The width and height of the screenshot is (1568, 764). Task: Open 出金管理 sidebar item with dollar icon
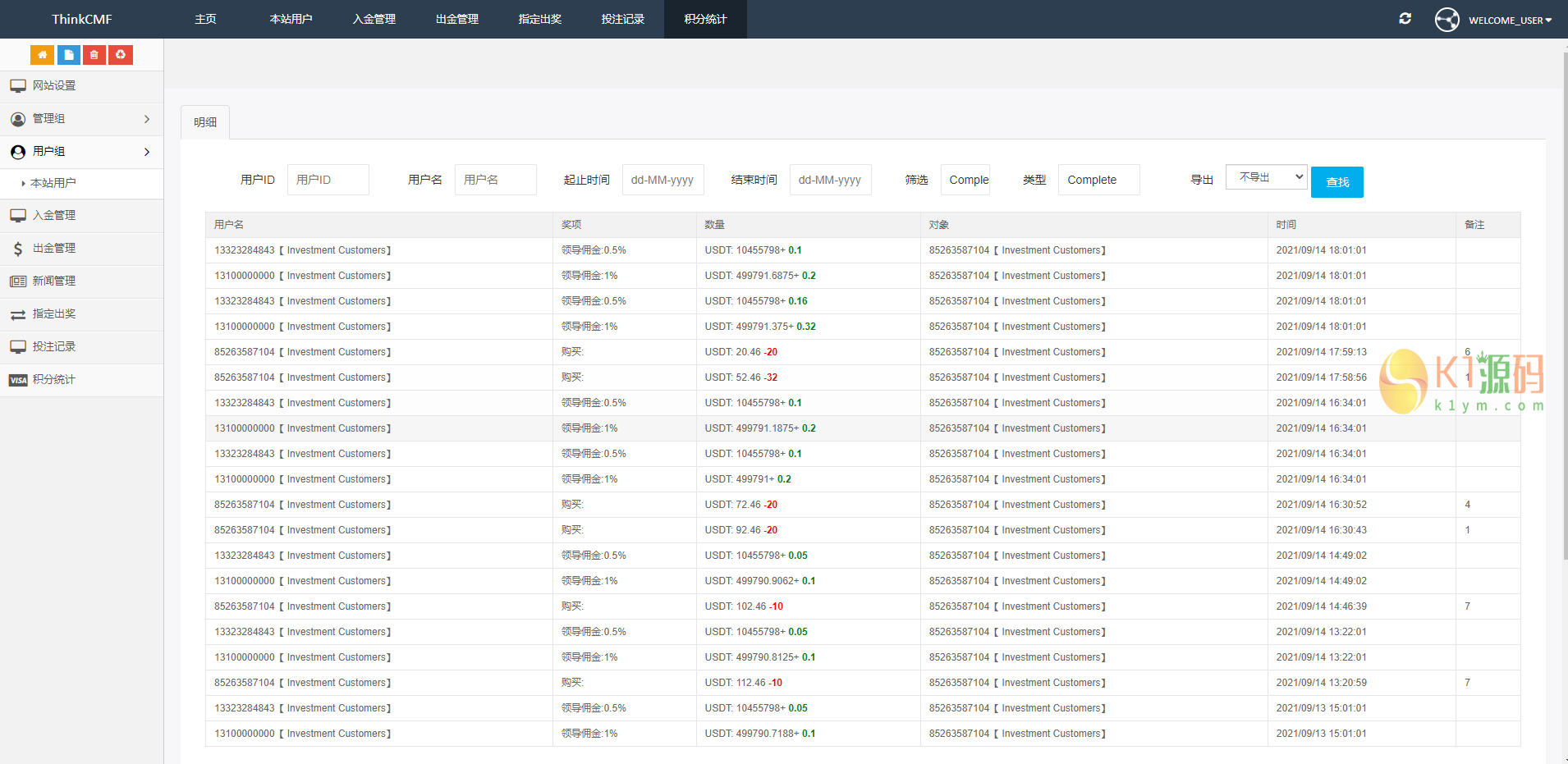[x=54, y=249]
